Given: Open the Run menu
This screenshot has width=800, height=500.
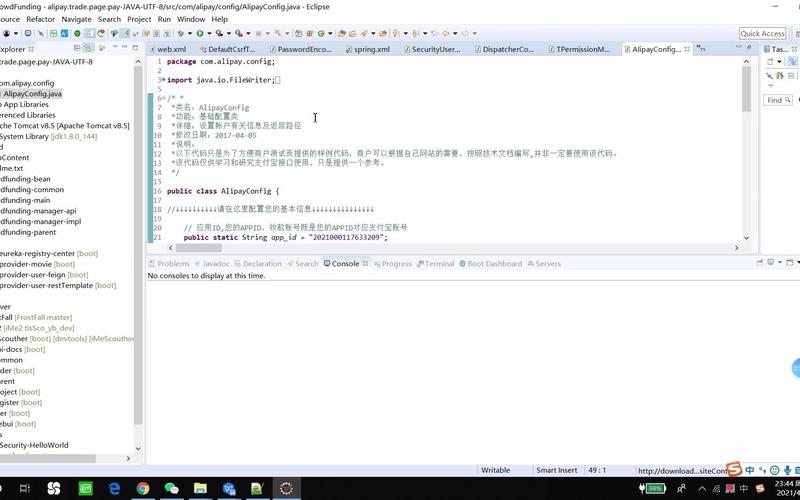Looking at the screenshot, I should point(164,19).
